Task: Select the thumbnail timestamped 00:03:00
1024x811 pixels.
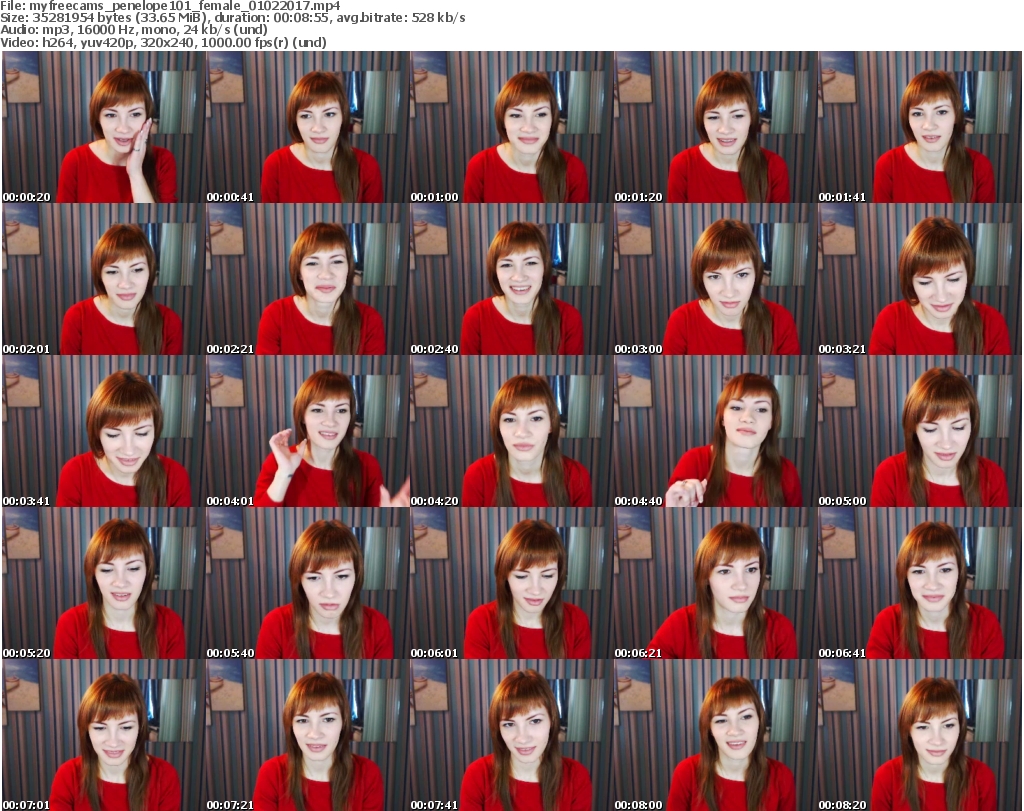Action: click(x=715, y=279)
